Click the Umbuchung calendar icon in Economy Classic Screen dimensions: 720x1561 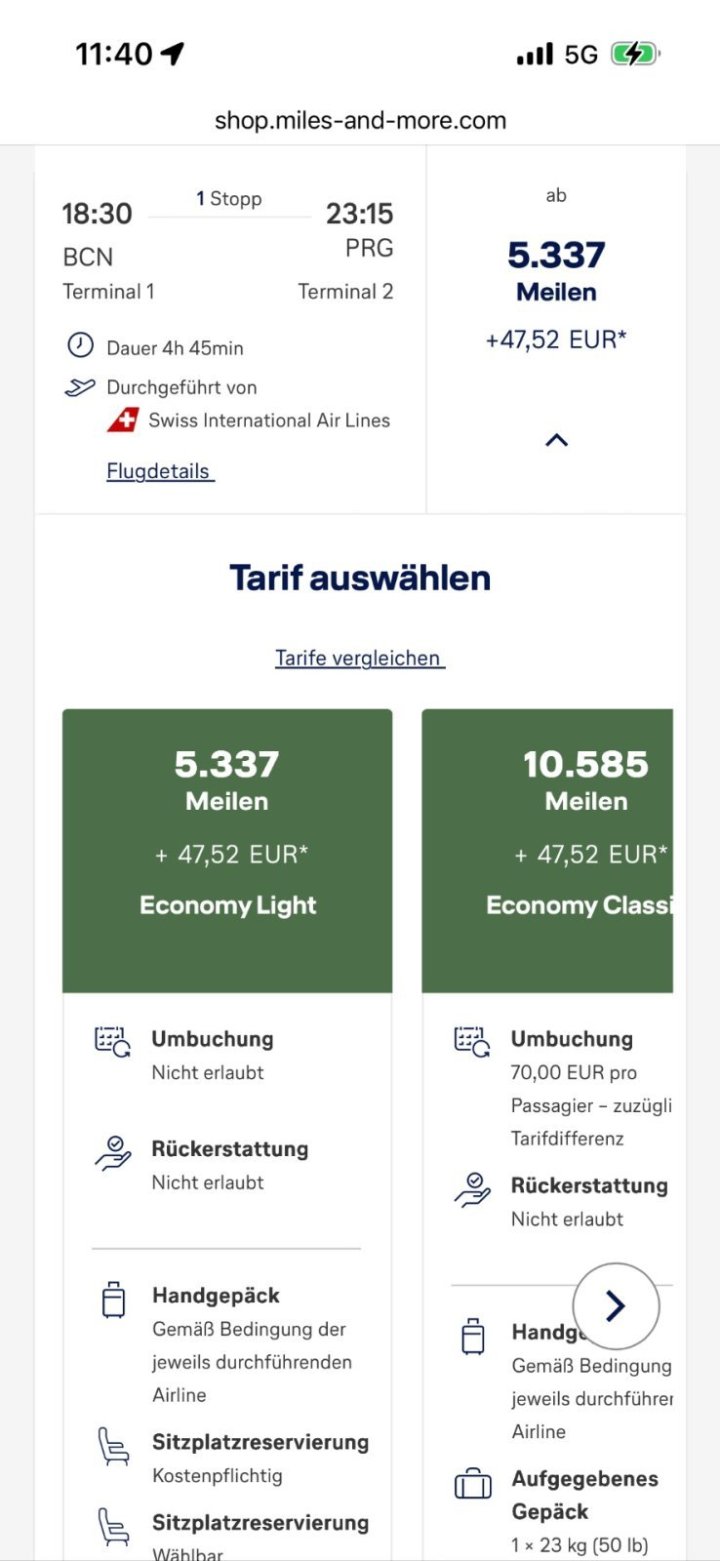pyautogui.click(x=472, y=1041)
